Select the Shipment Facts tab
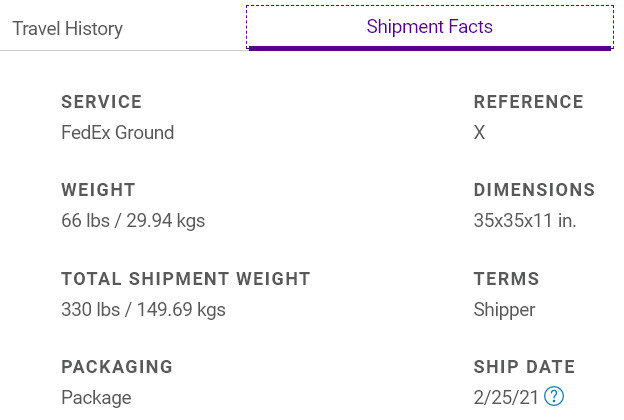The height and width of the screenshot is (420, 624). tap(429, 27)
